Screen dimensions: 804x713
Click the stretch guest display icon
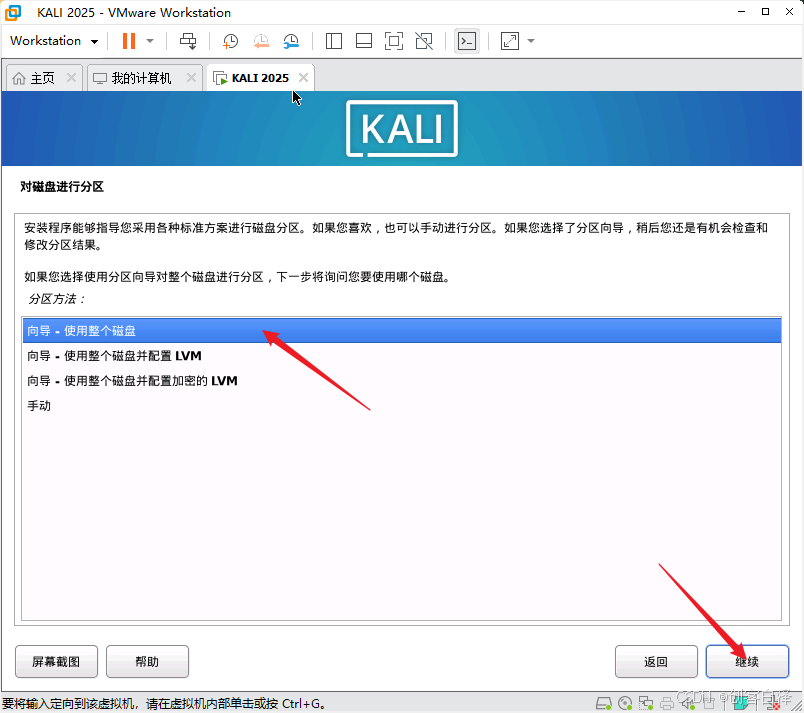tap(510, 41)
